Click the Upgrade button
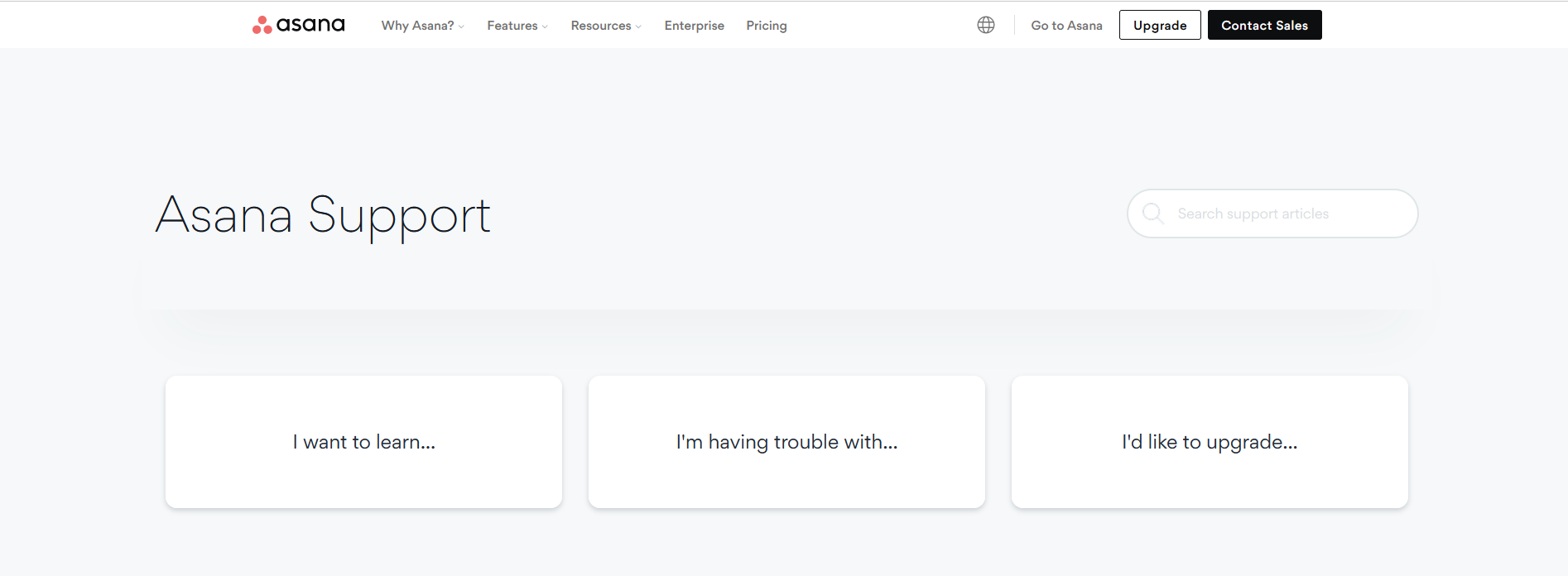Viewport: 1568px width, 576px height. tap(1160, 25)
